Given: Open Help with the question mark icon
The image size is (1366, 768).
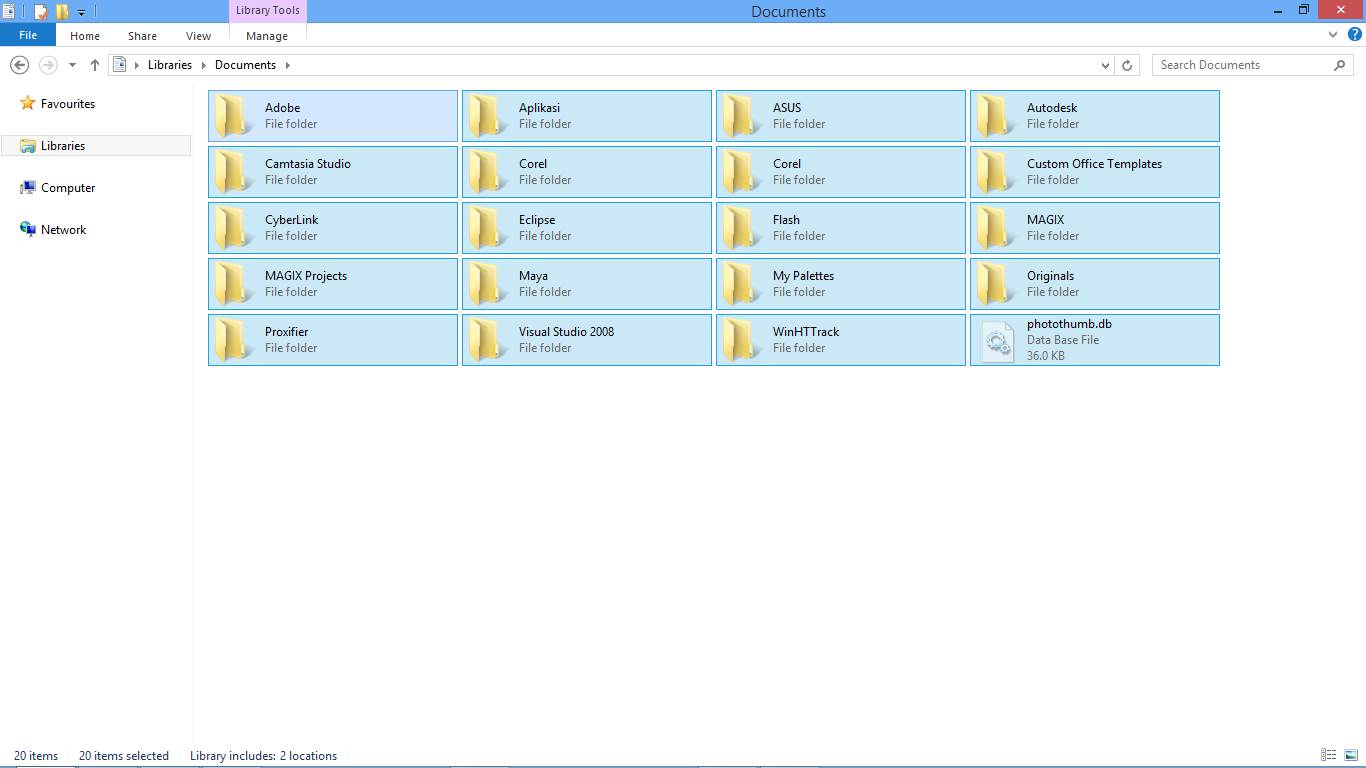Looking at the screenshot, I should [x=1355, y=35].
